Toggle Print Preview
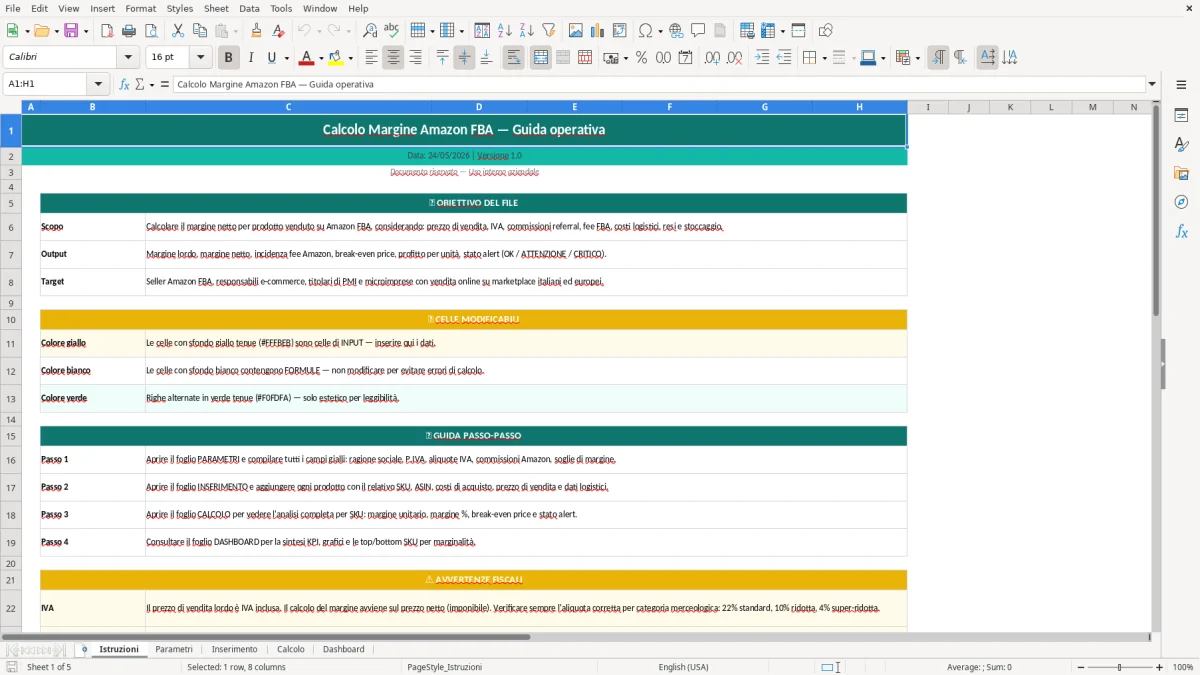 click(x=151, y=31)
